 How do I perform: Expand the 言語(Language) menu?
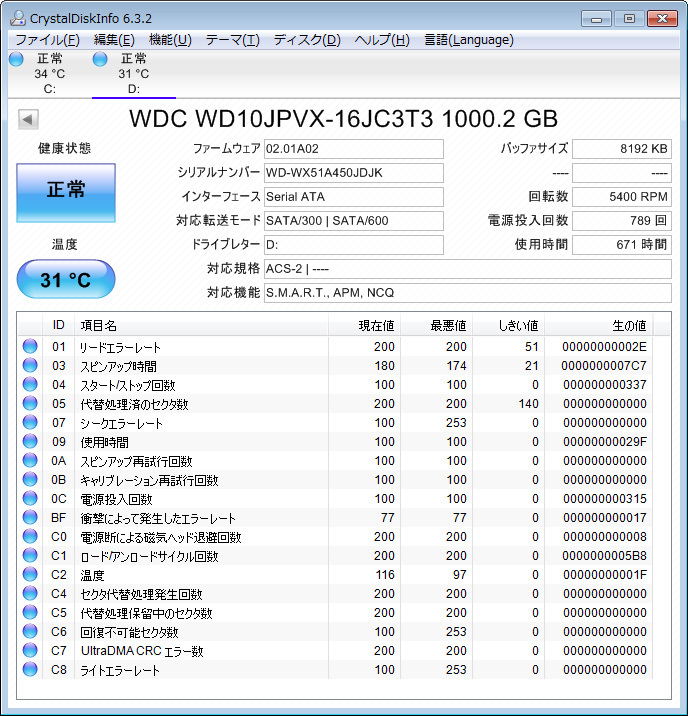(x=468, y=40)
